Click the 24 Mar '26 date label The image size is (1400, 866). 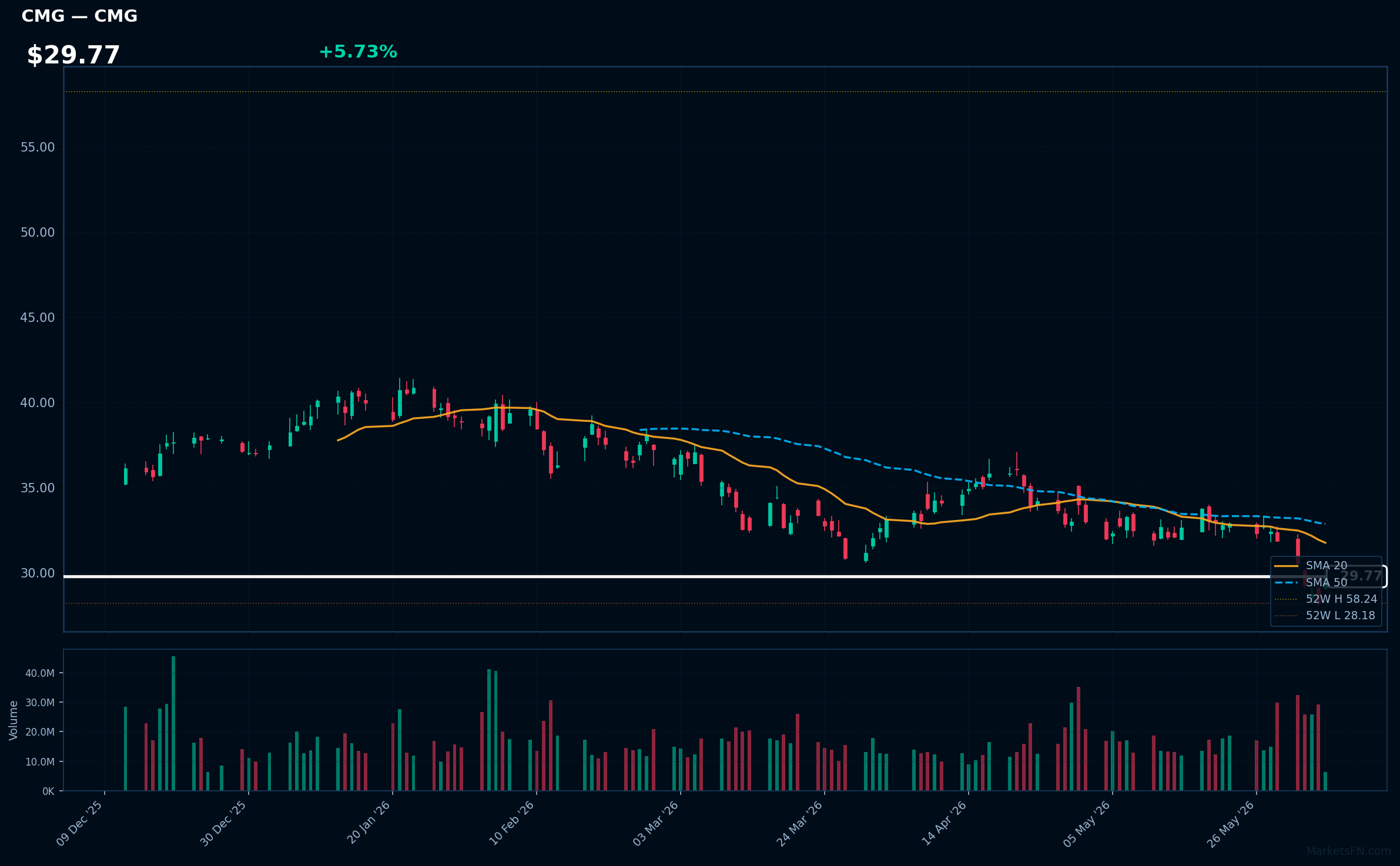point(800,823)
